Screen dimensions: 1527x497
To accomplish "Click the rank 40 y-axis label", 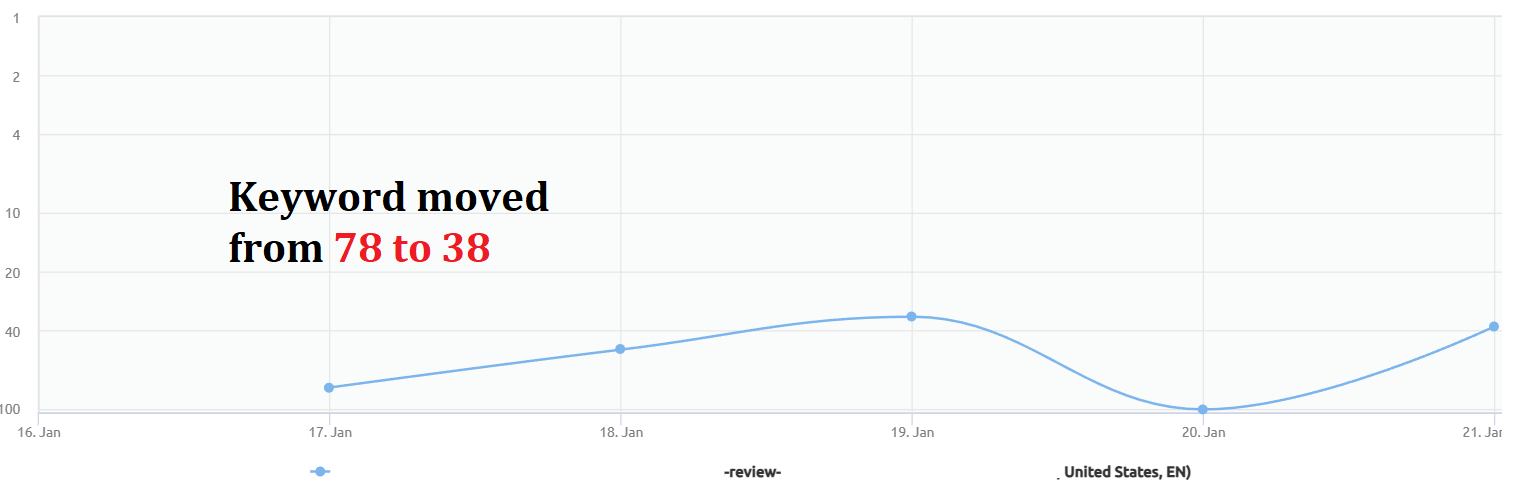I will coord(13,331).
